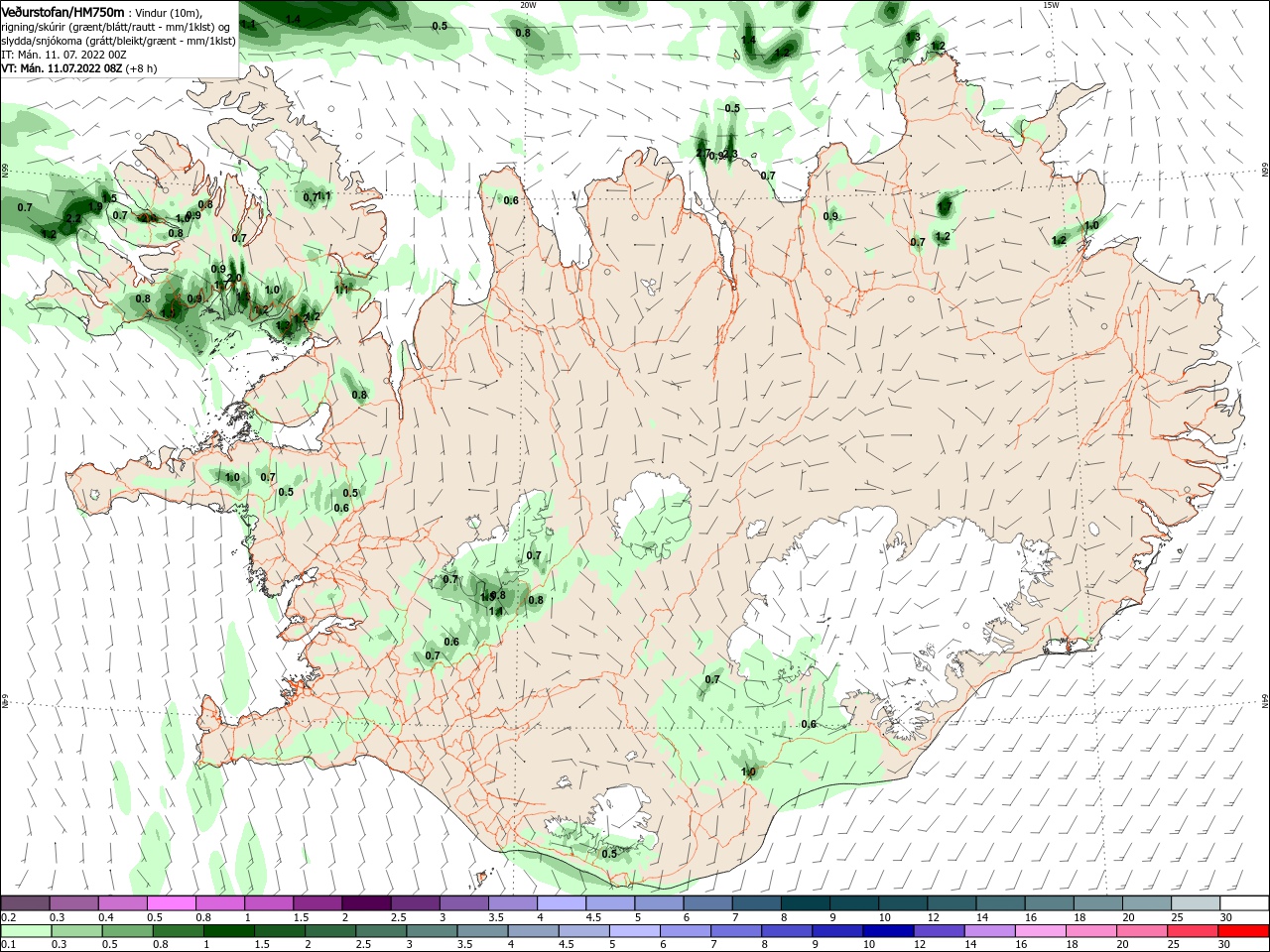Pick the crimson swatch labeled 25 in rain scale
Viewport: 1270px width, 952px height.
[x=1193, y=931]
